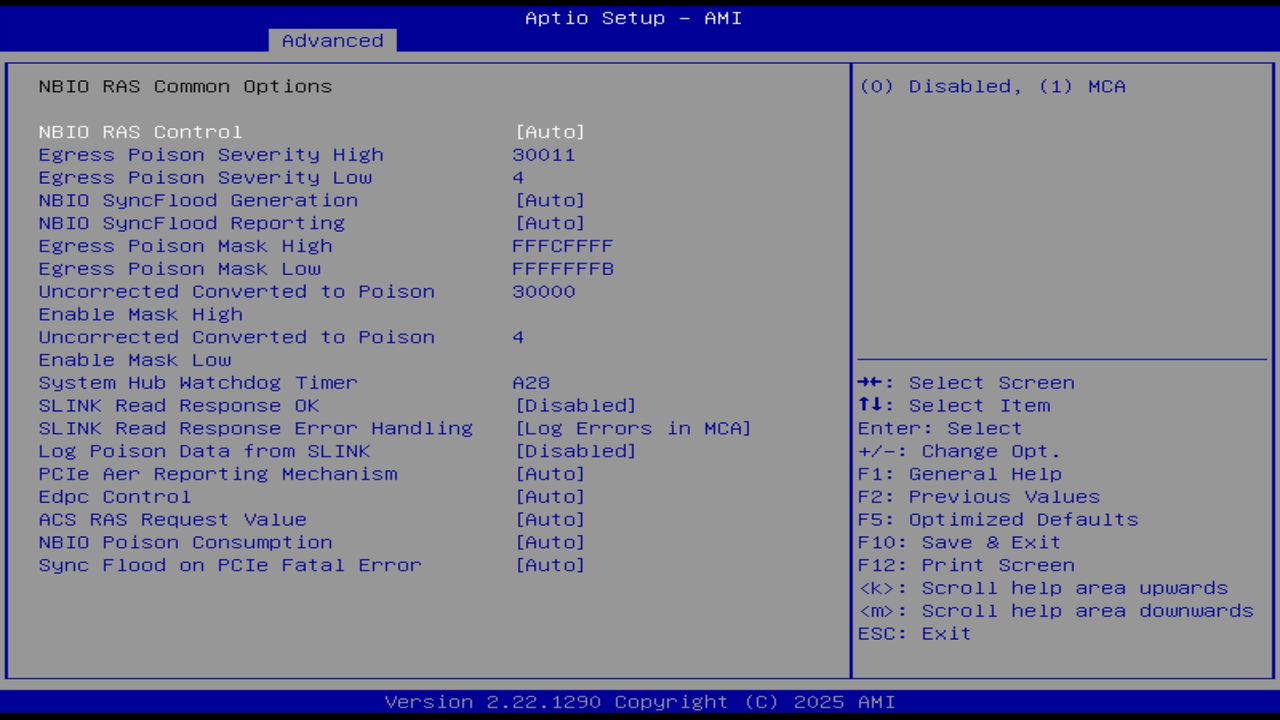Select Egress Poison Severity Low label
The width and height of the screenshot is (1280, 720).
[x=205, y=178]
